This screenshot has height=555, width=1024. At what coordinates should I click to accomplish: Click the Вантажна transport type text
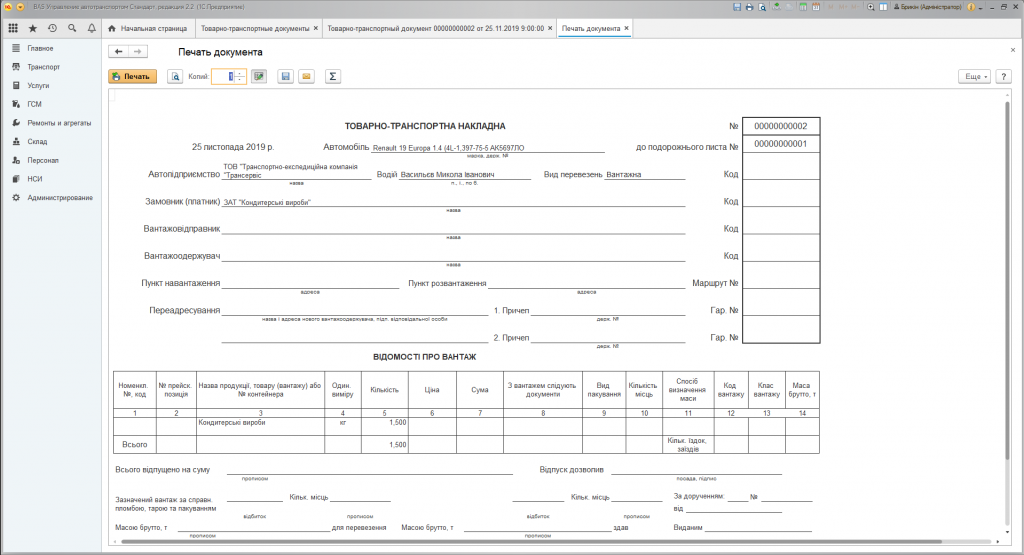624,174
